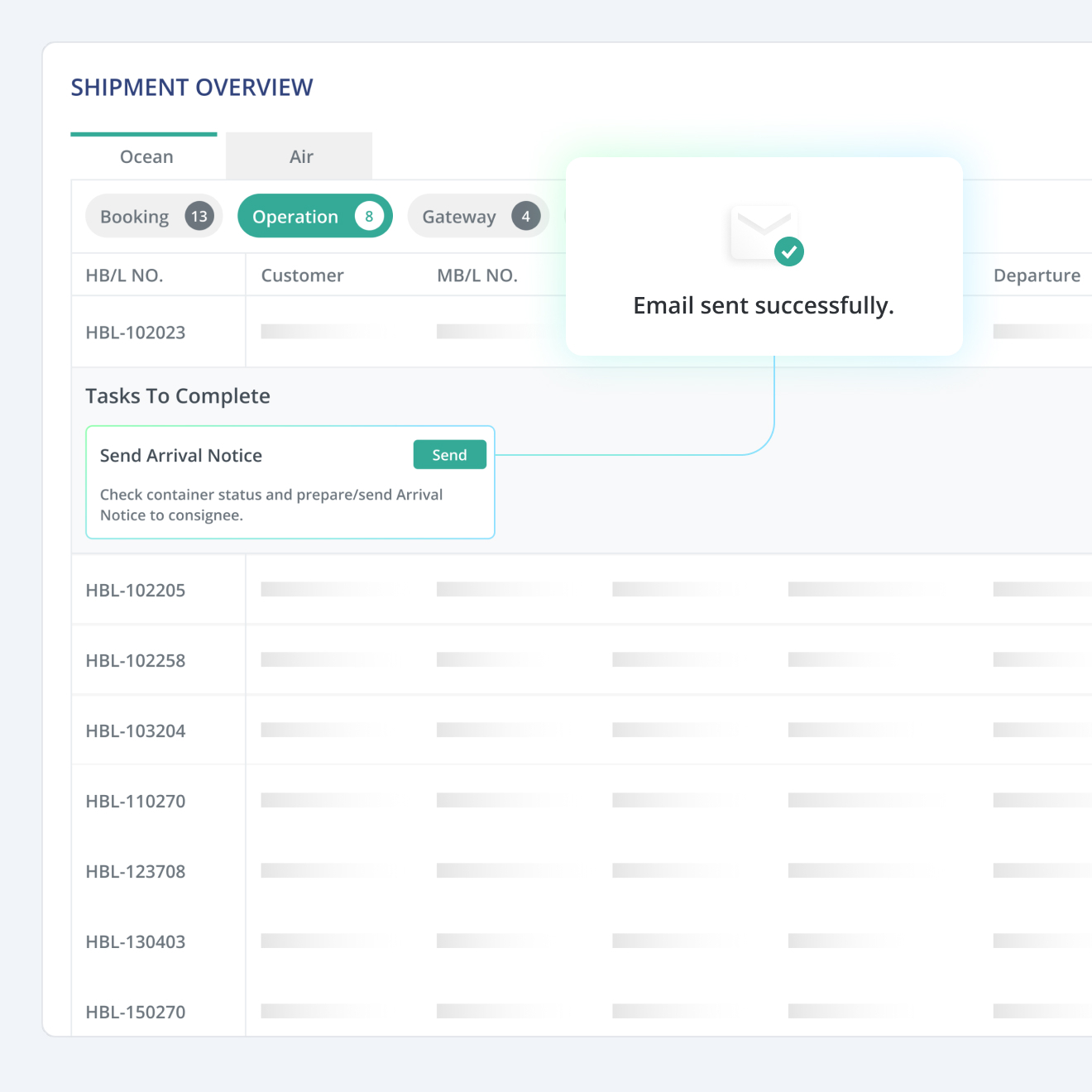Select the Operation filter pill

click(x=295, y=217)
